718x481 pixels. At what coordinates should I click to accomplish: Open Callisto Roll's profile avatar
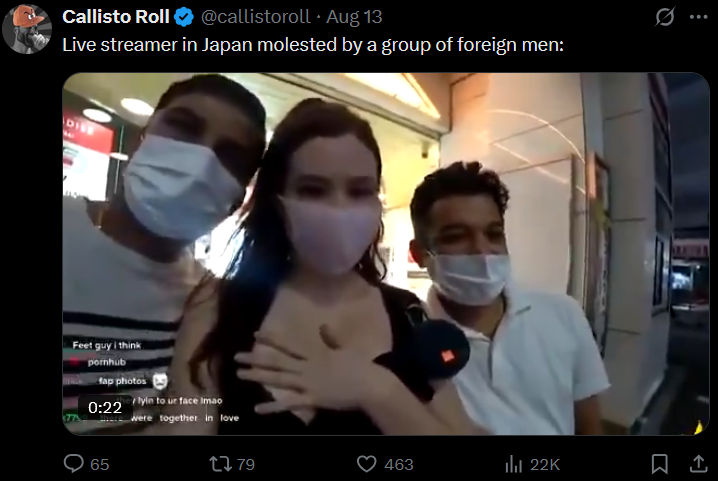pos(27,29)
